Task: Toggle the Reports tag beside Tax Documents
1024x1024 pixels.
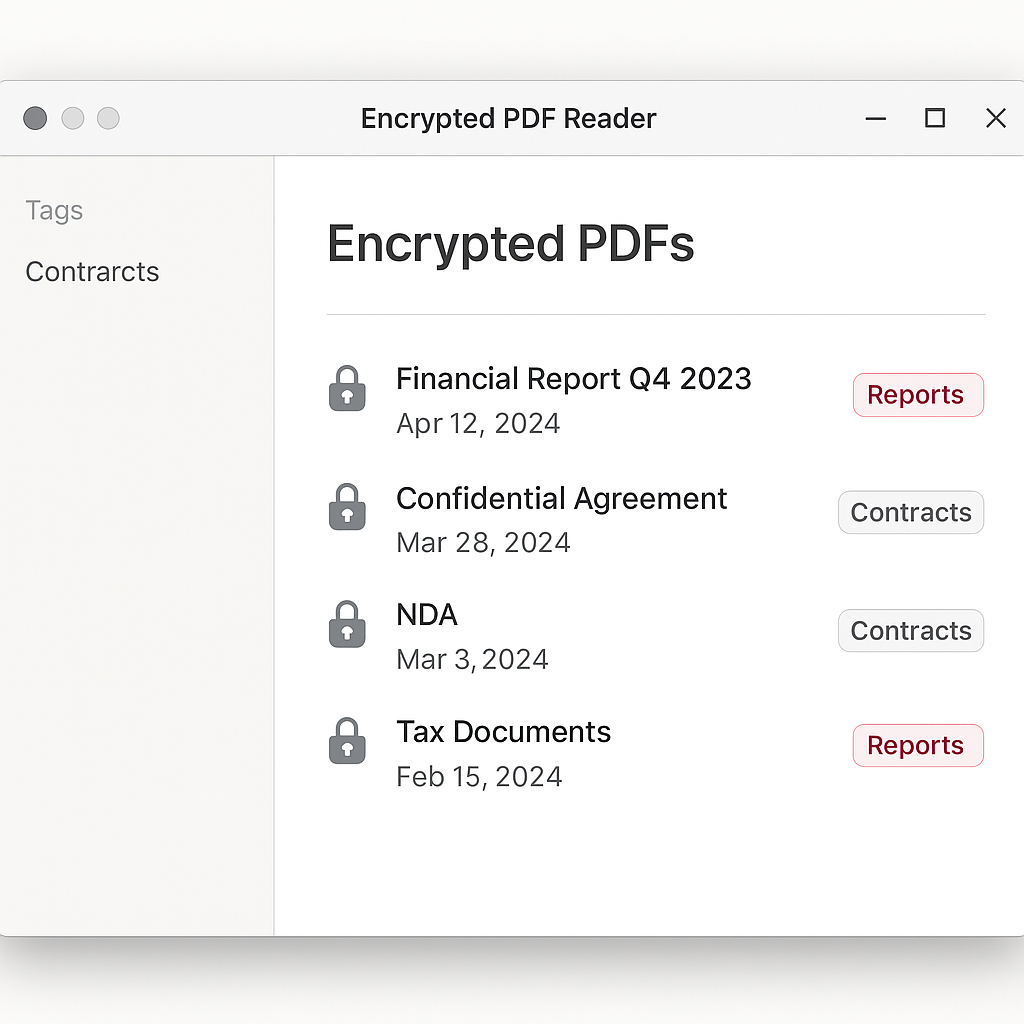Action: tap(917, 744)
